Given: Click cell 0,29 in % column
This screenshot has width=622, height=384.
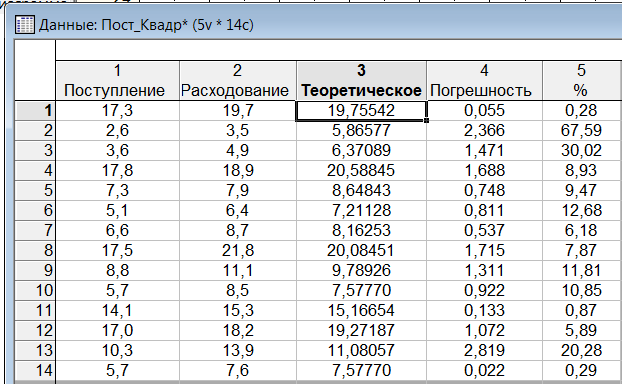Looking at the screenshot, I should coord(582,371).
